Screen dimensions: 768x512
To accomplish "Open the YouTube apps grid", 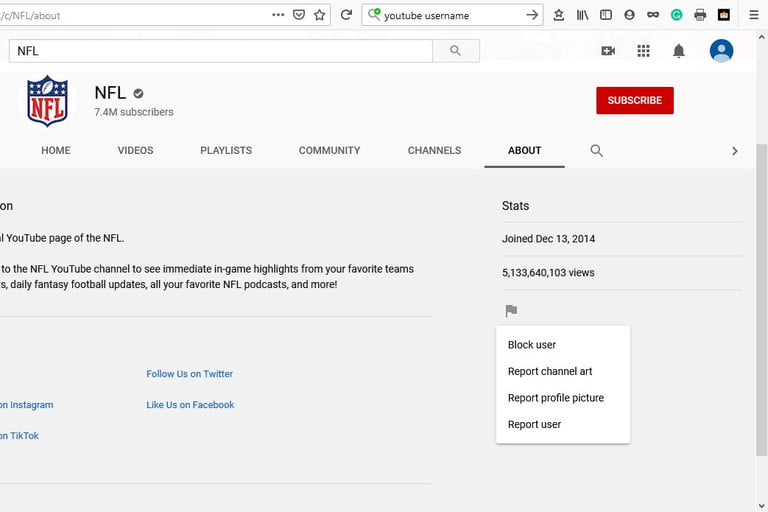I will (643, 51).
